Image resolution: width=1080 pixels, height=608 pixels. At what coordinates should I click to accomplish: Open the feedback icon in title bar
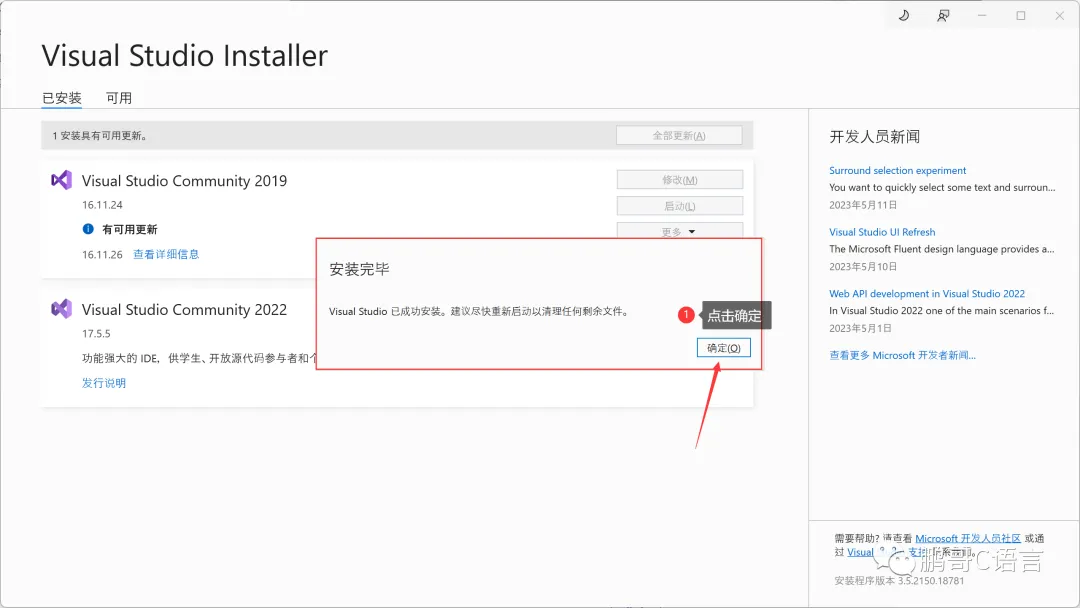tap(943, 15)
